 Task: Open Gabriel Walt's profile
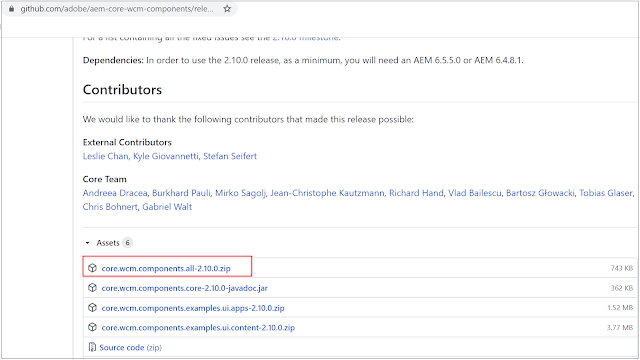click(167, 207)
